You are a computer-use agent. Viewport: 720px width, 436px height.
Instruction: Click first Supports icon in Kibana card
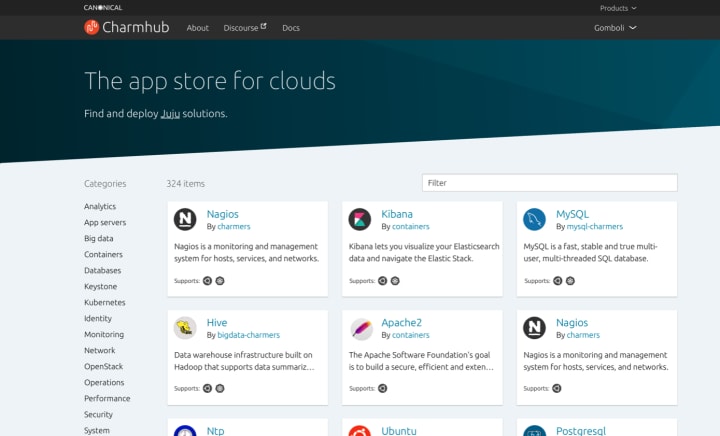[382, 281]
